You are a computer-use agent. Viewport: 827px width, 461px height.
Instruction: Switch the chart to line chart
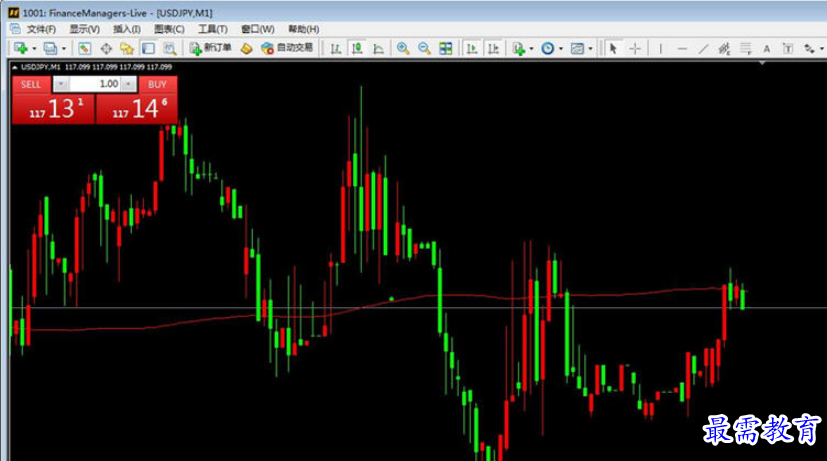pyautogui.click(x=379, y=49)
